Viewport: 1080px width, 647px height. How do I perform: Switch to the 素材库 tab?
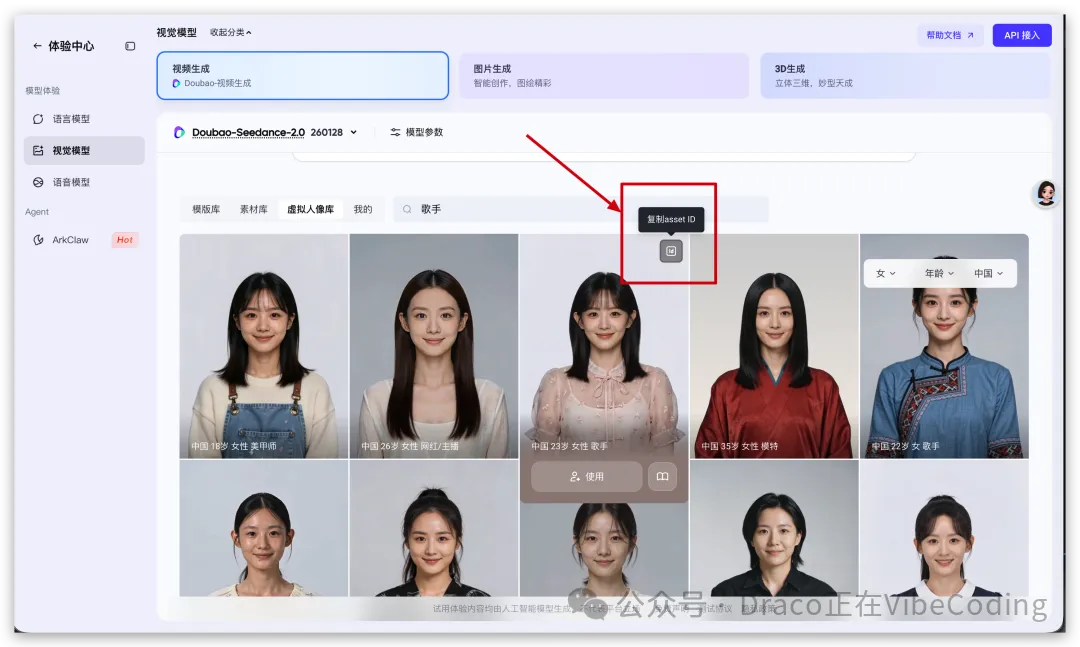click(x=253, y=209)
